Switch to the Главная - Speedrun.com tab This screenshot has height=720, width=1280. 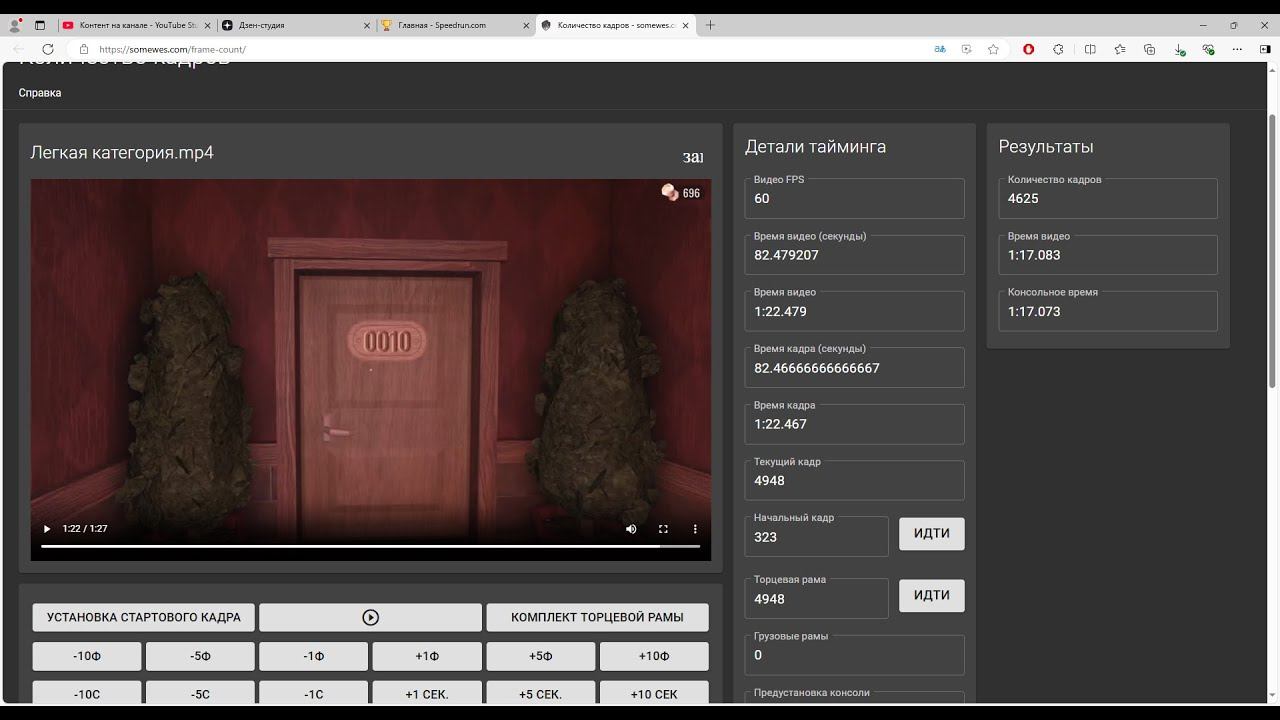[455, 25]
